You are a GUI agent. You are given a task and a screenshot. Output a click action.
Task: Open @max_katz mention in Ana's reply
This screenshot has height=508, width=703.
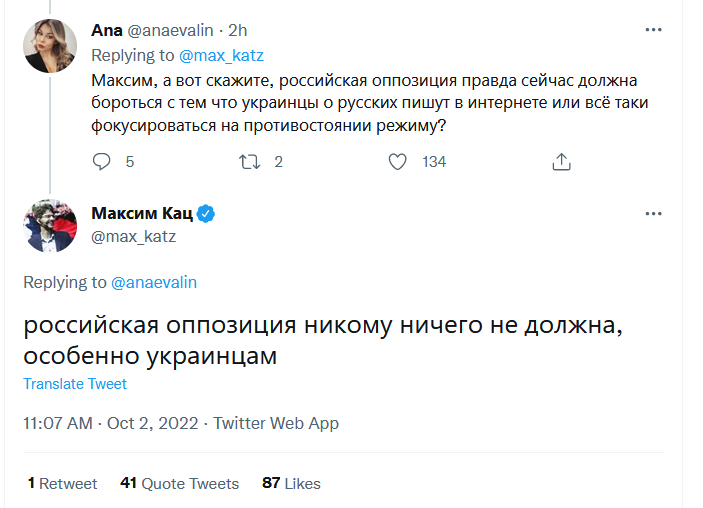pos(224,55)
